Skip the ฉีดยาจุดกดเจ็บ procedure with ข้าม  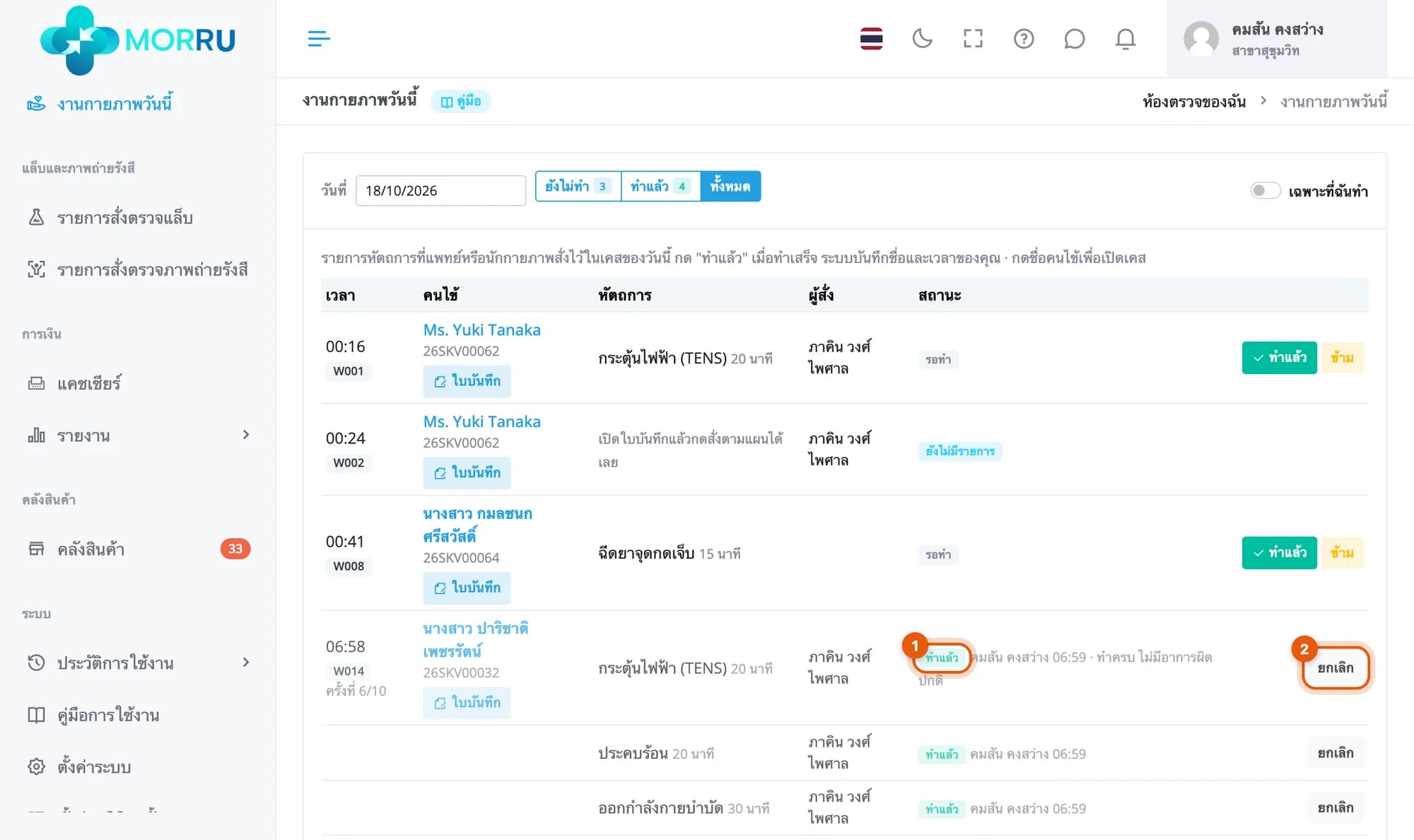coord(1342,553)
